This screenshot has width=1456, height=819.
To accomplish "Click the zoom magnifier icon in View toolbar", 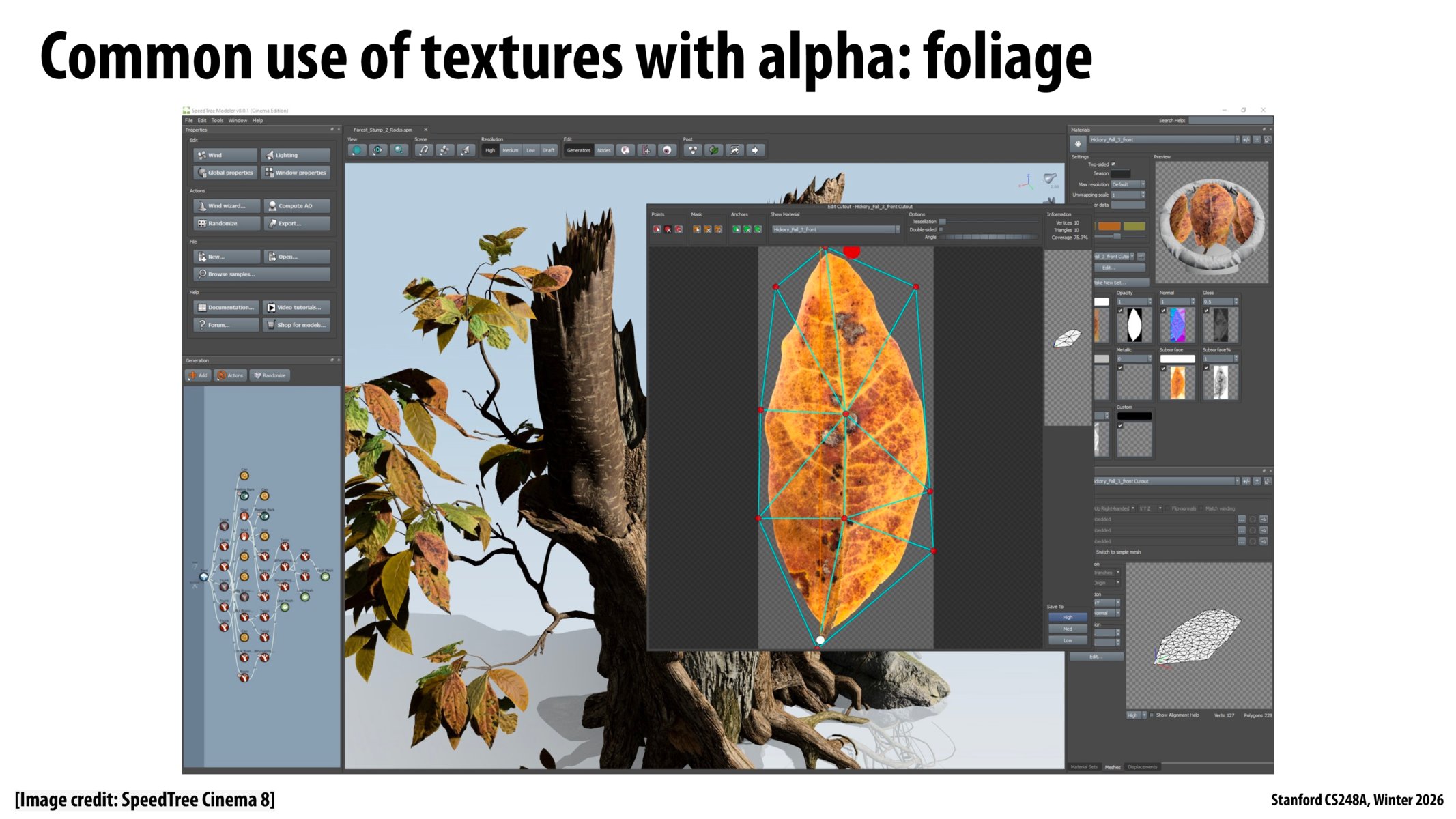I will click(x=399, y=150).
